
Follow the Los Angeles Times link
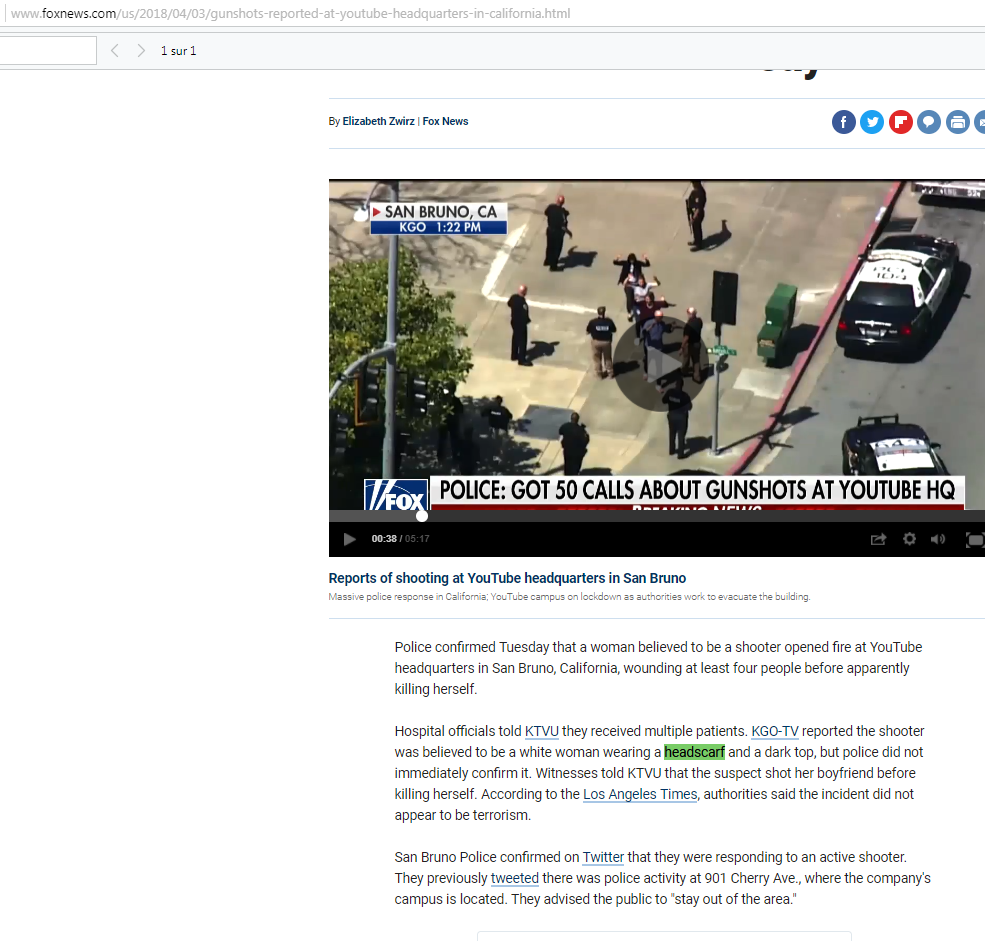pos(639,794)
